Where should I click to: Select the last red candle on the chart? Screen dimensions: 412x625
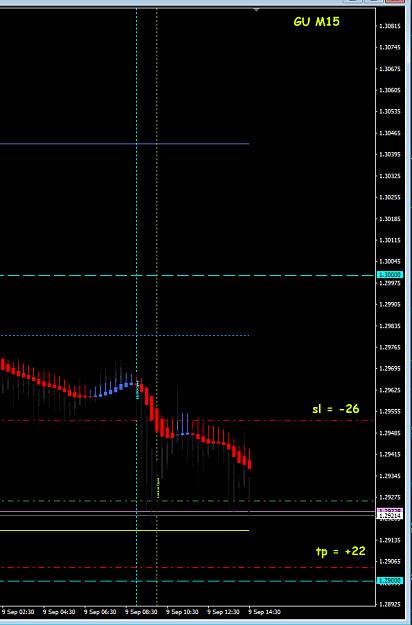(x=249, y=464)
